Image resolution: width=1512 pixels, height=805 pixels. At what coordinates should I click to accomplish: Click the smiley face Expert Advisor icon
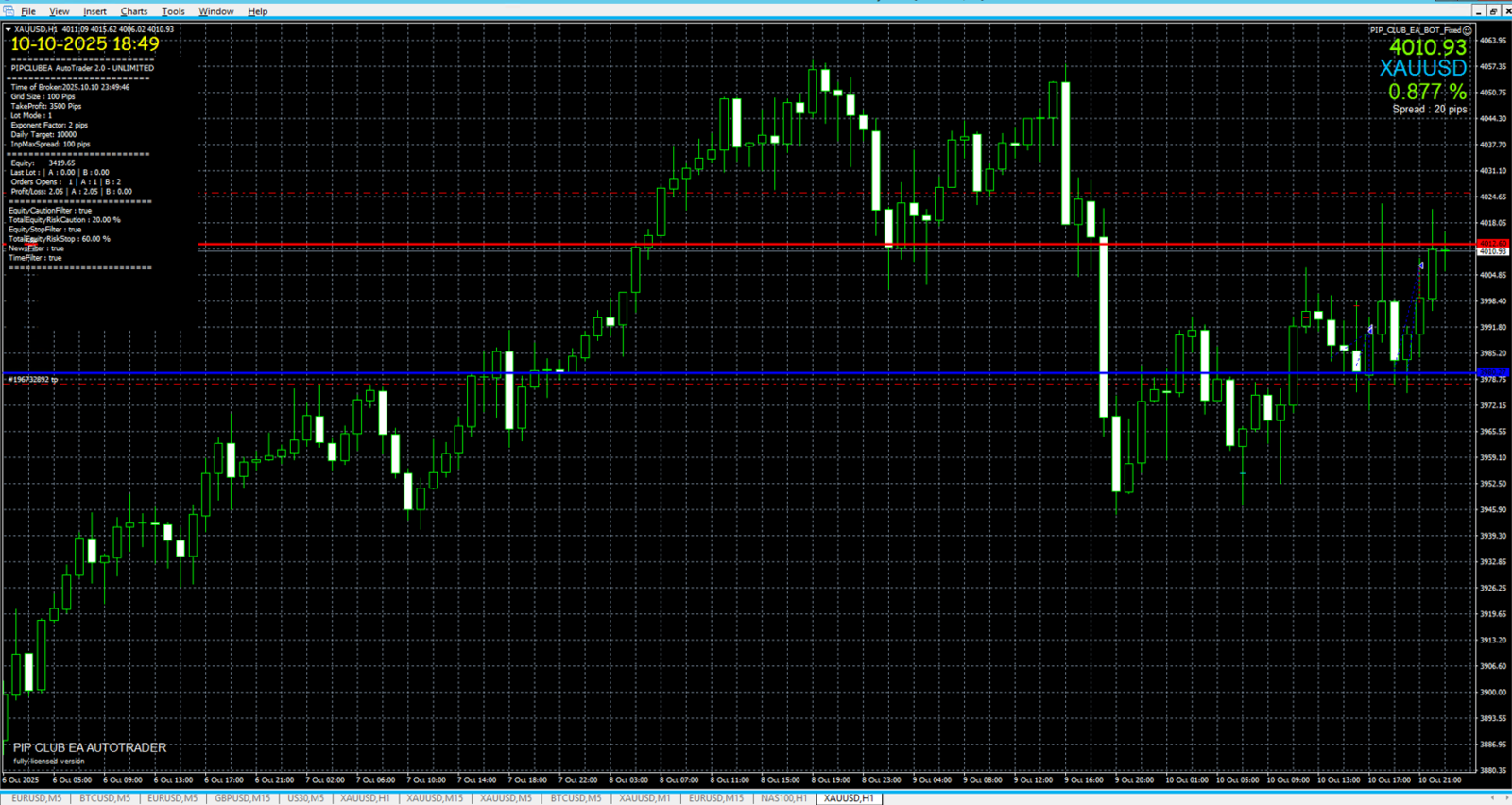click(x=1468, y=30)
